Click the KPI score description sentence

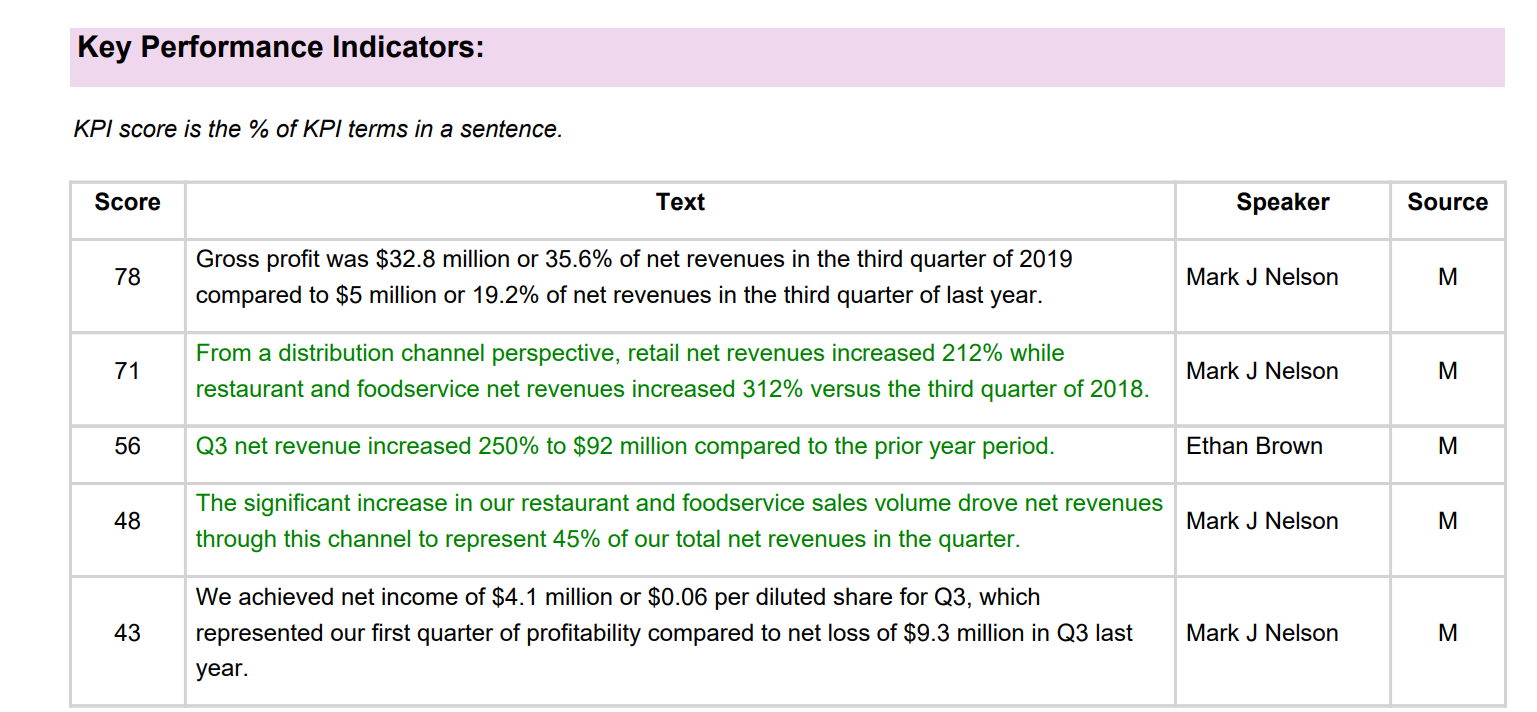click(x=318, y=129)
